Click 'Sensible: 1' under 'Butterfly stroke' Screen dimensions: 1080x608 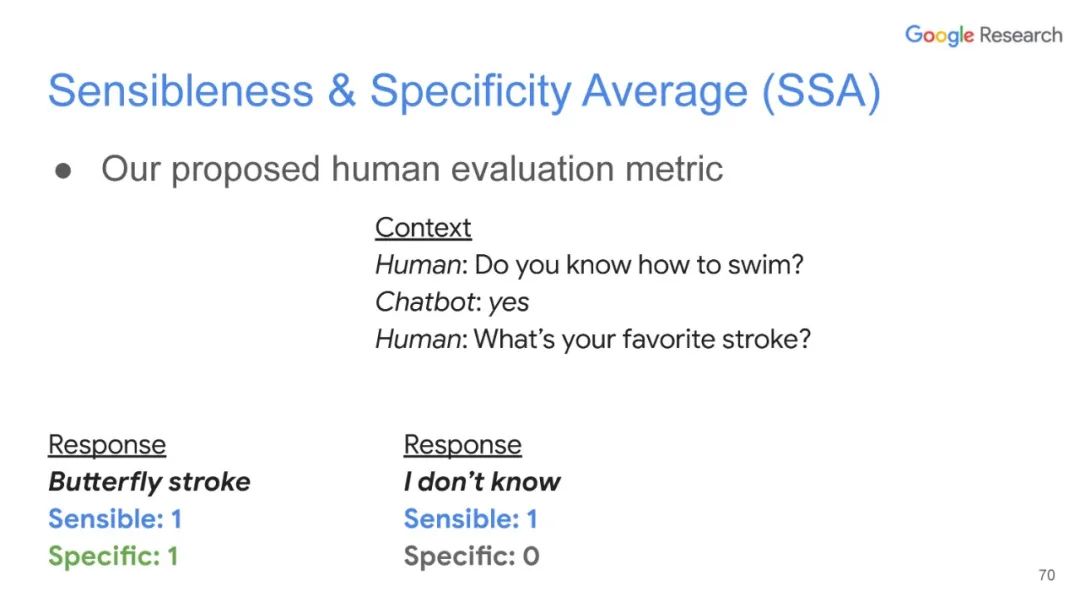point(115,518)
